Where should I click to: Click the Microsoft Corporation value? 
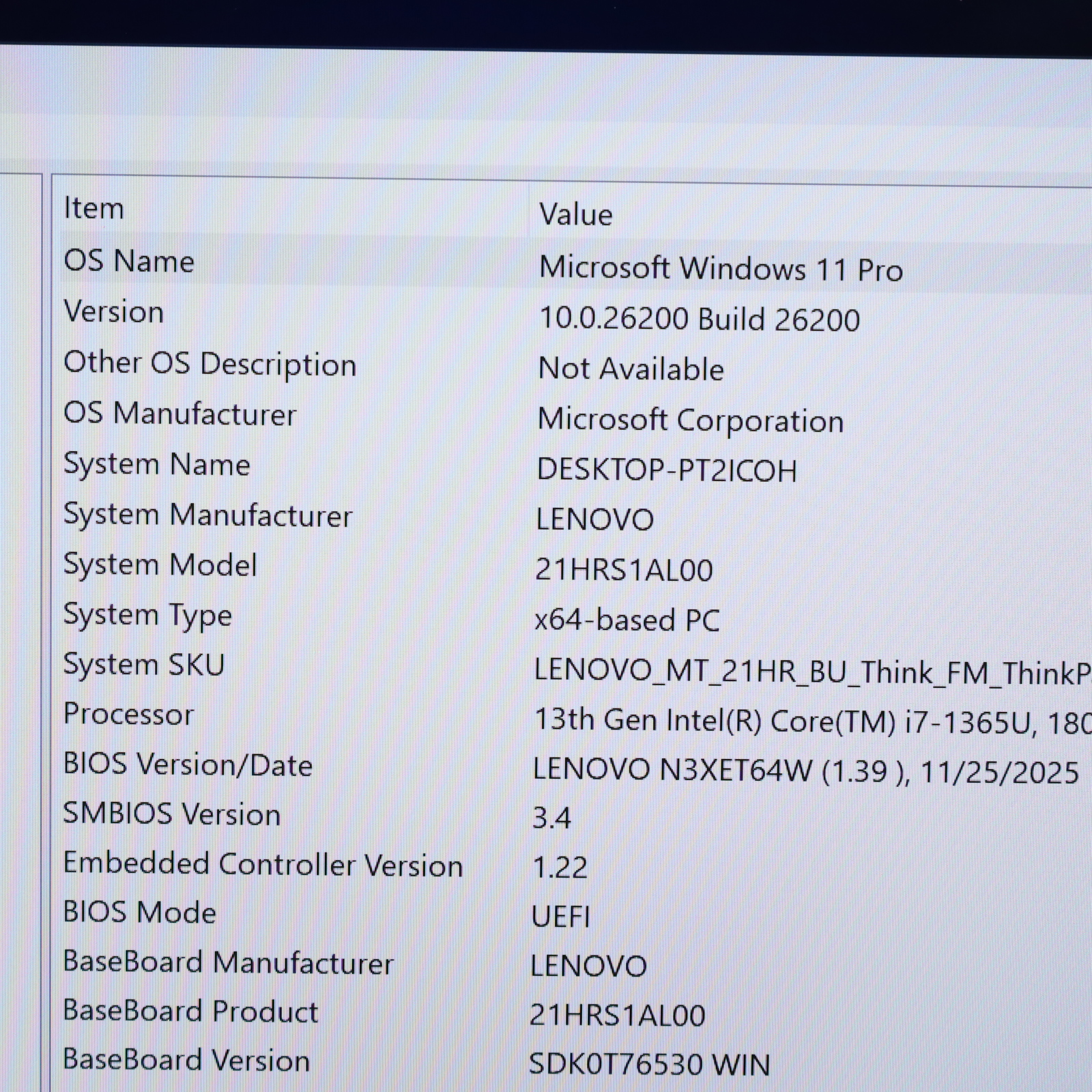tap(691, 420)
